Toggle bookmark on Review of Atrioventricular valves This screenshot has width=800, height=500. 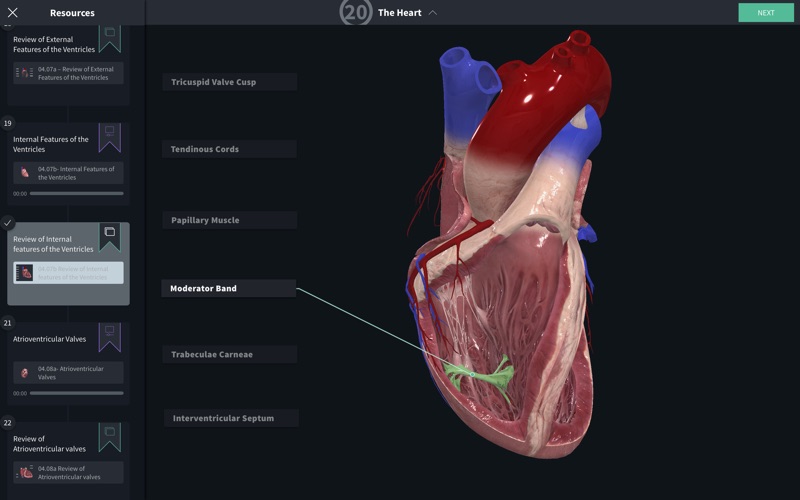pos(110,437)
